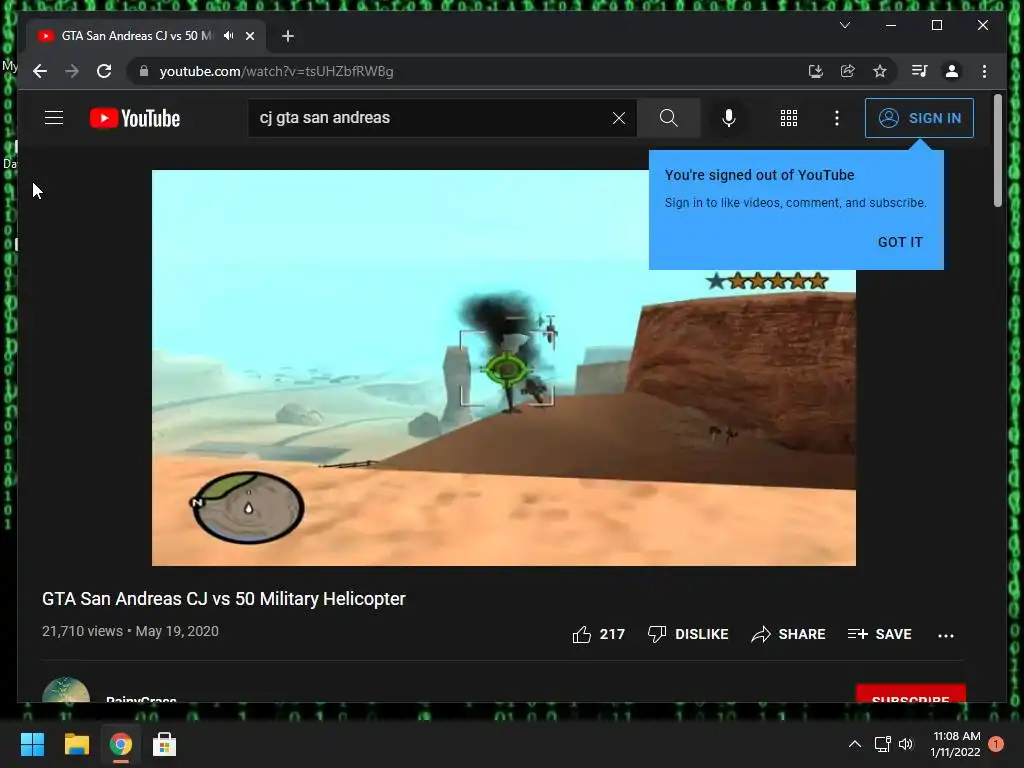The width and height of the screenshot is (1024, 768).
Task: Open the Chrome three-dot menu
Action: coord(984,71)
